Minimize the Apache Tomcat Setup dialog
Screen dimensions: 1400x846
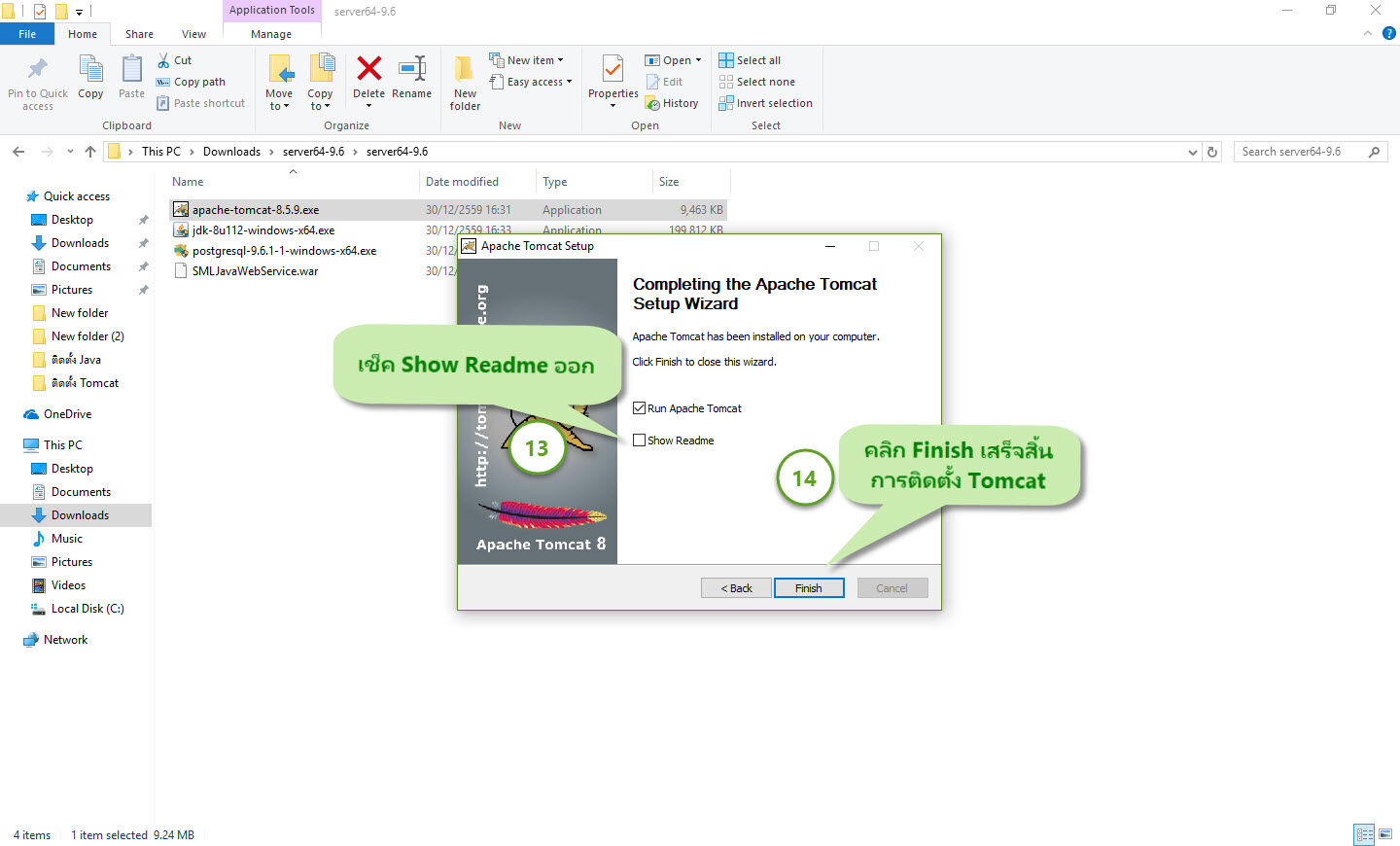tap(830, 246)
